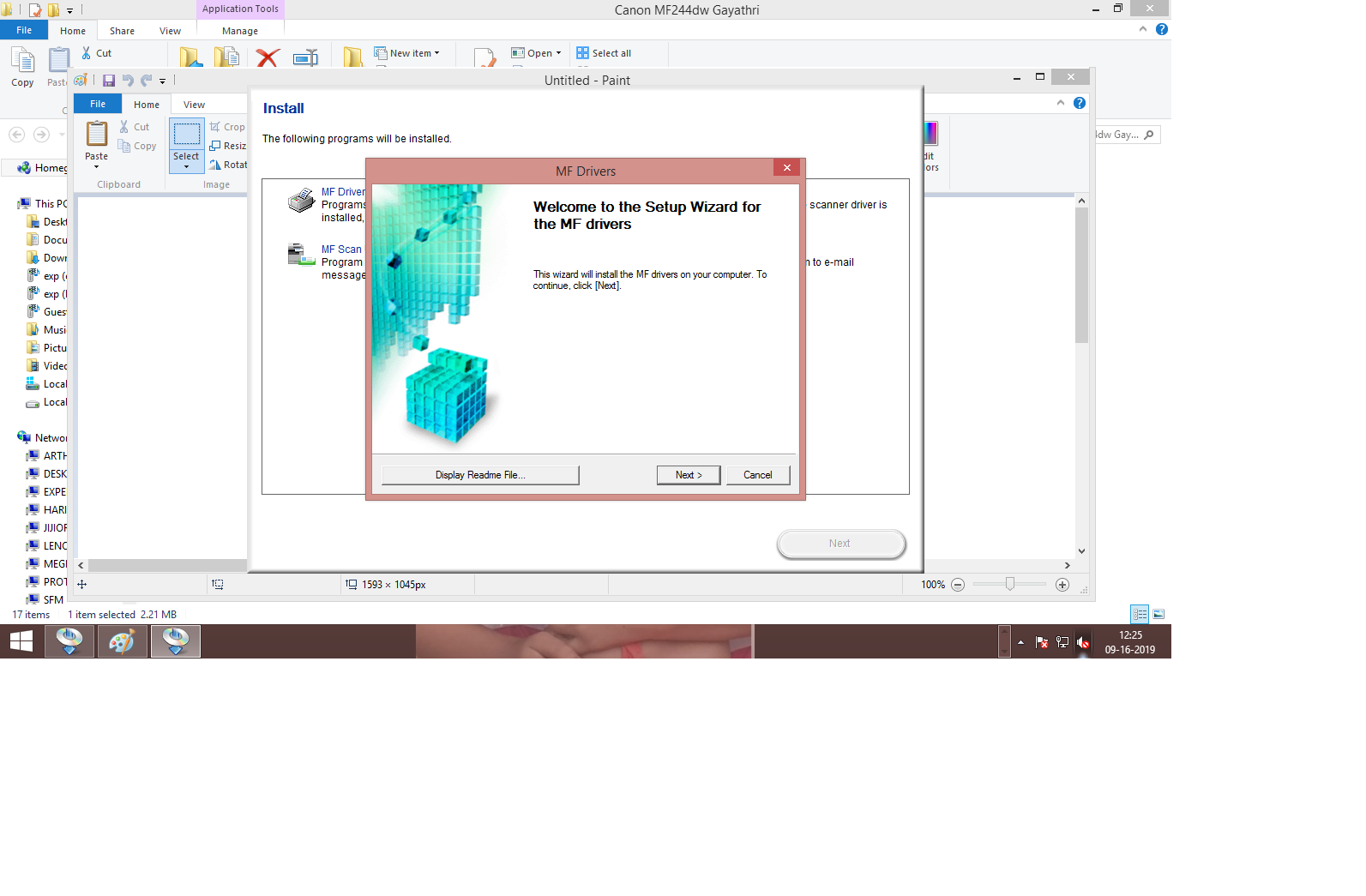Click the New folder icon in Explorer ribbon
The width and height of the screenshot is (1366, 896).
[352, 57]
